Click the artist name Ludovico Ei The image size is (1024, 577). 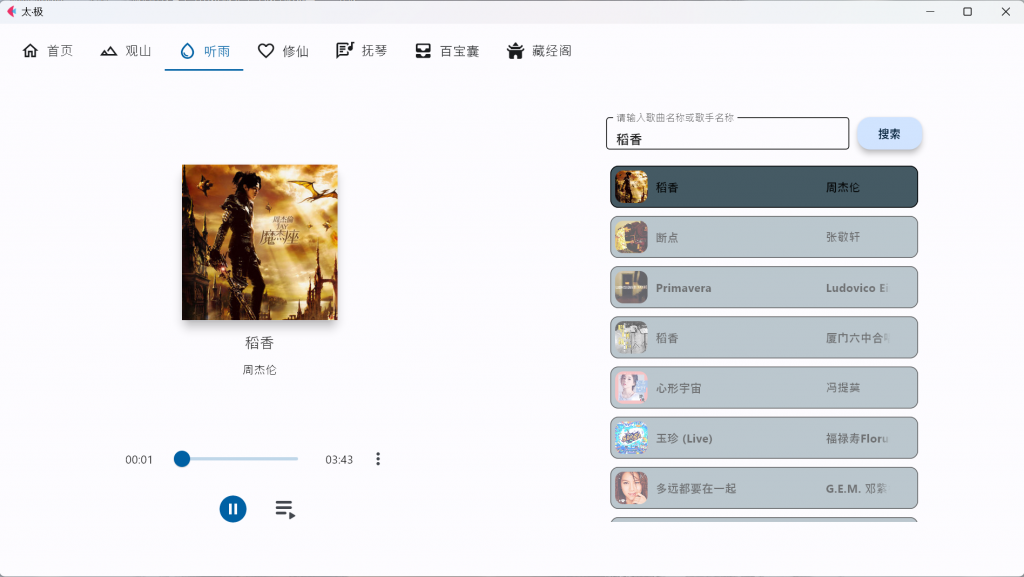(x=857, y=288)
